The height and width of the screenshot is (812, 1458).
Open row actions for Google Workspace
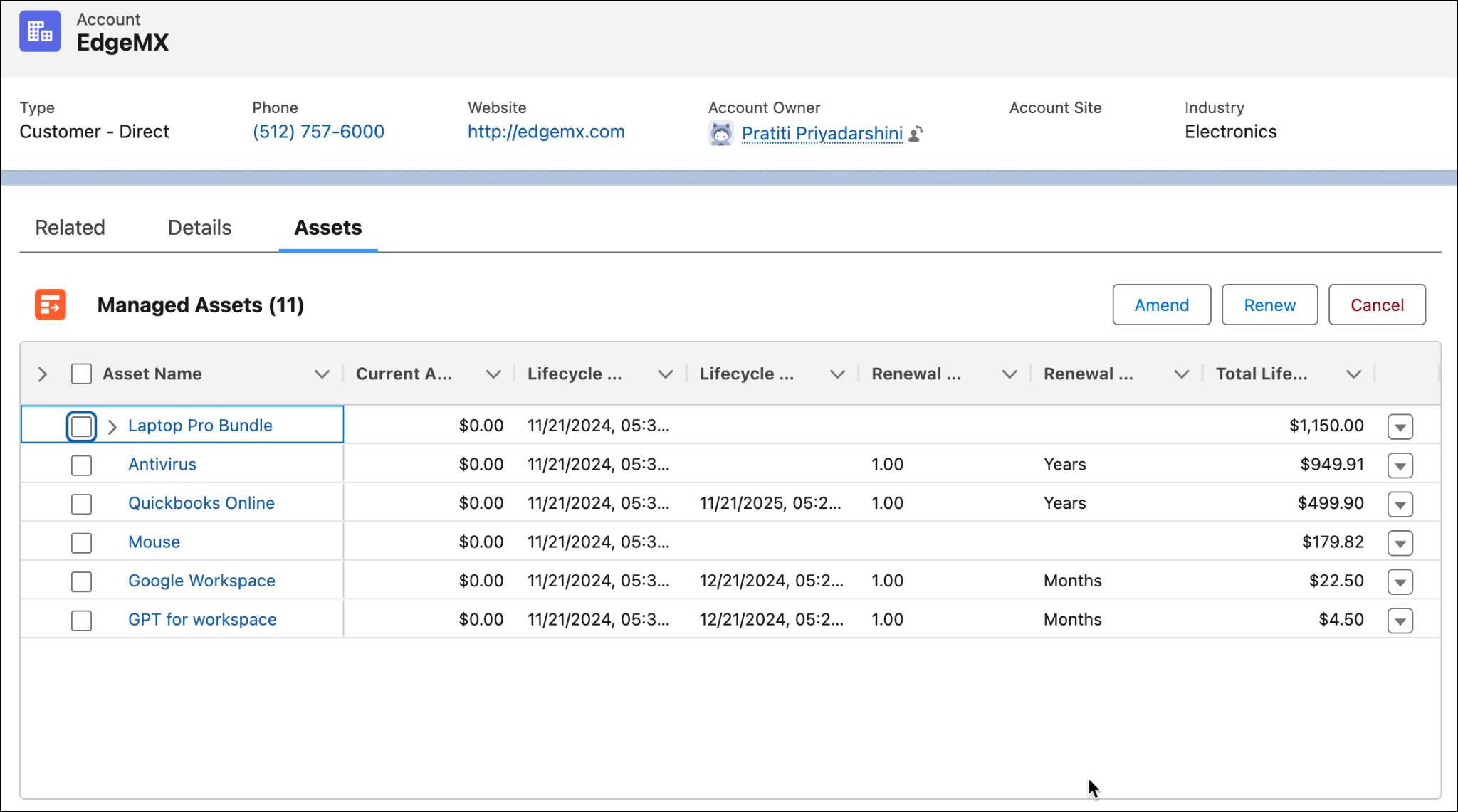tap(1400, 581)
